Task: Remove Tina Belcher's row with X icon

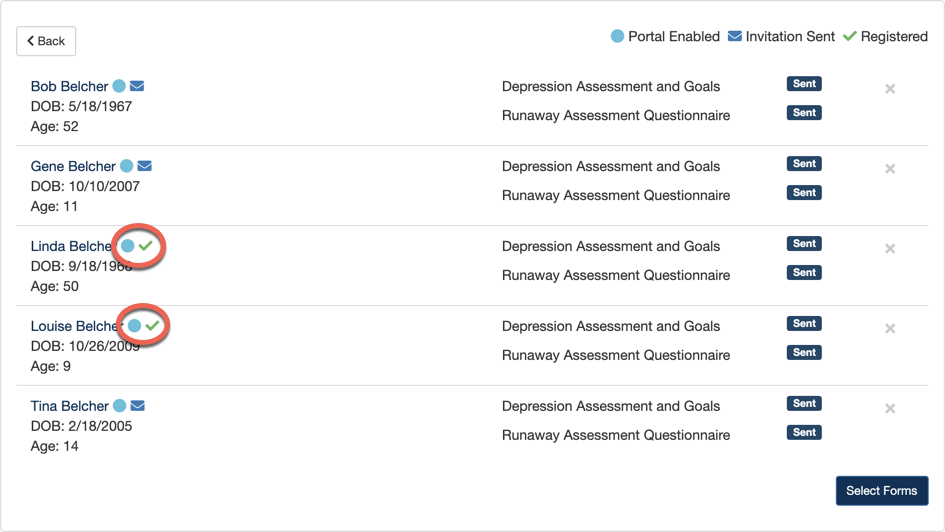Action: pos(890,409)
